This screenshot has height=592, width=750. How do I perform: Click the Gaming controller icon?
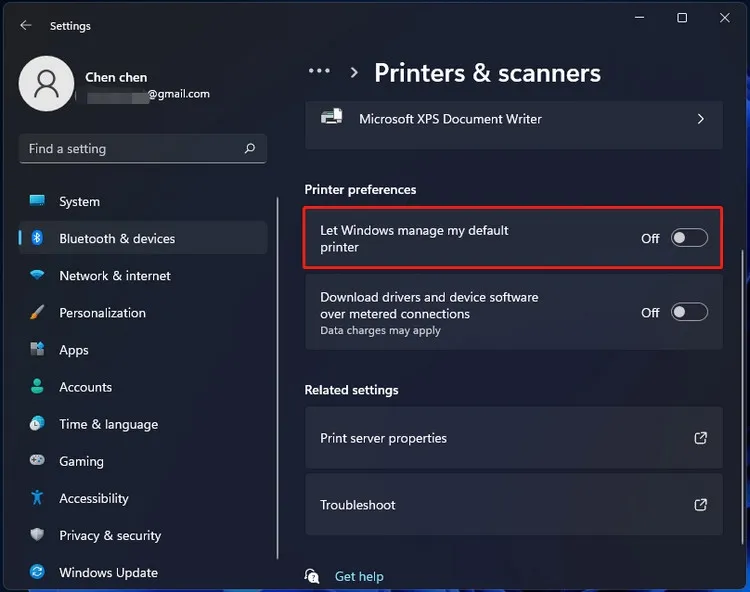37,460
